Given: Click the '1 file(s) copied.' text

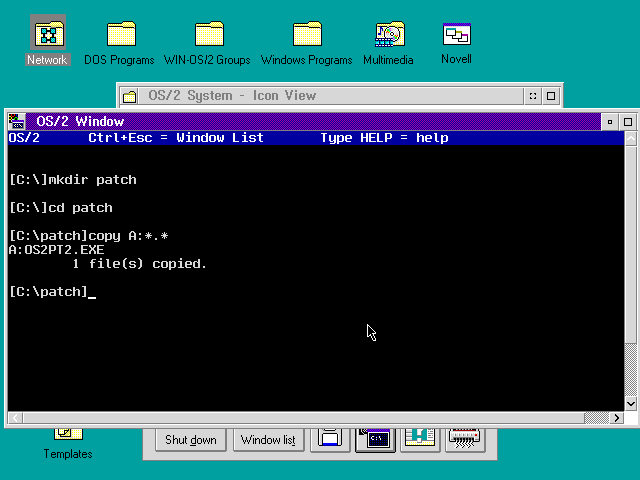Looking at the screenshot, I should (140, 264).
